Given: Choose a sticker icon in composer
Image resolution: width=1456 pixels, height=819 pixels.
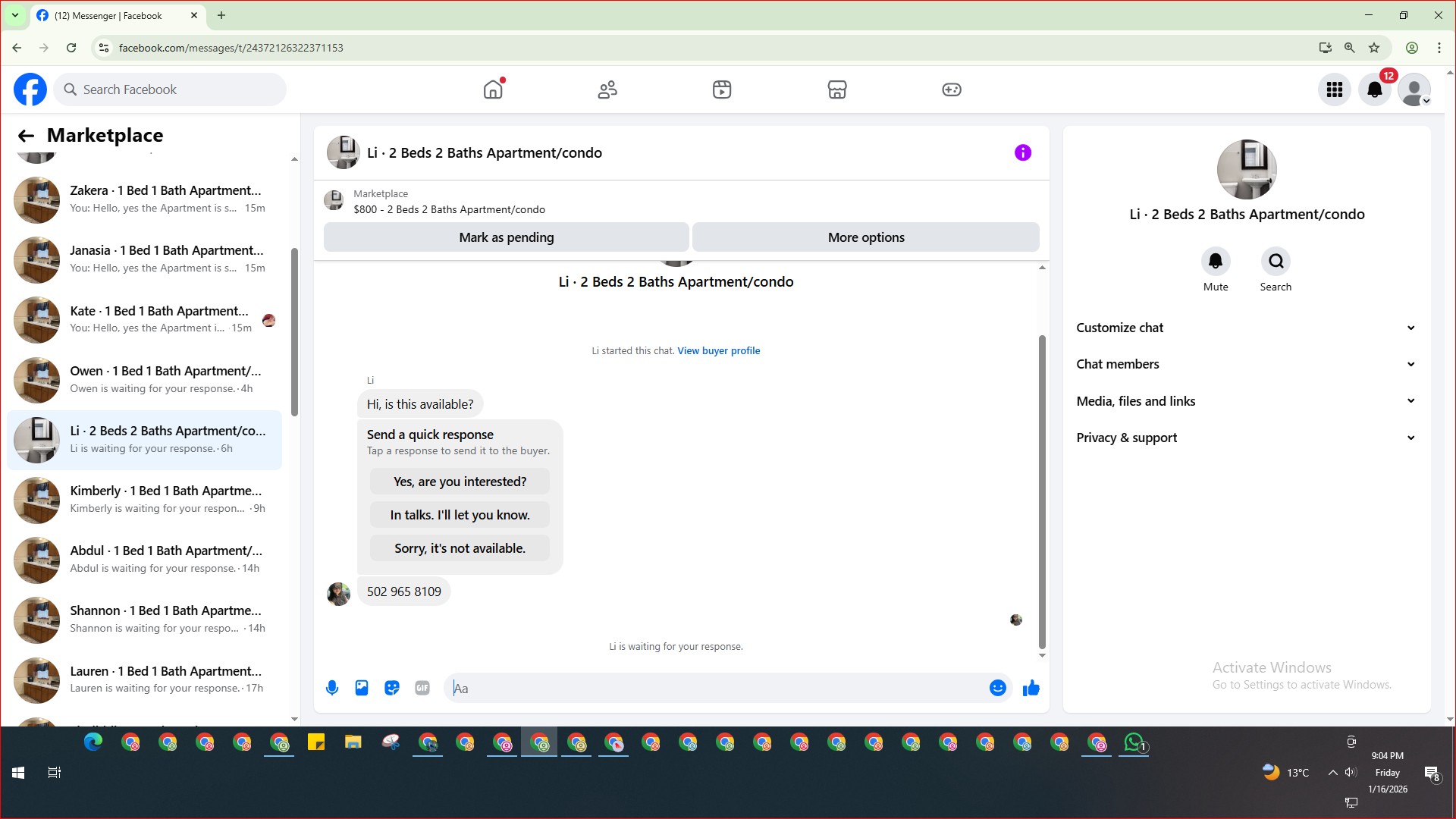Looking at the screenshot, I should click(x=392, y=688).
